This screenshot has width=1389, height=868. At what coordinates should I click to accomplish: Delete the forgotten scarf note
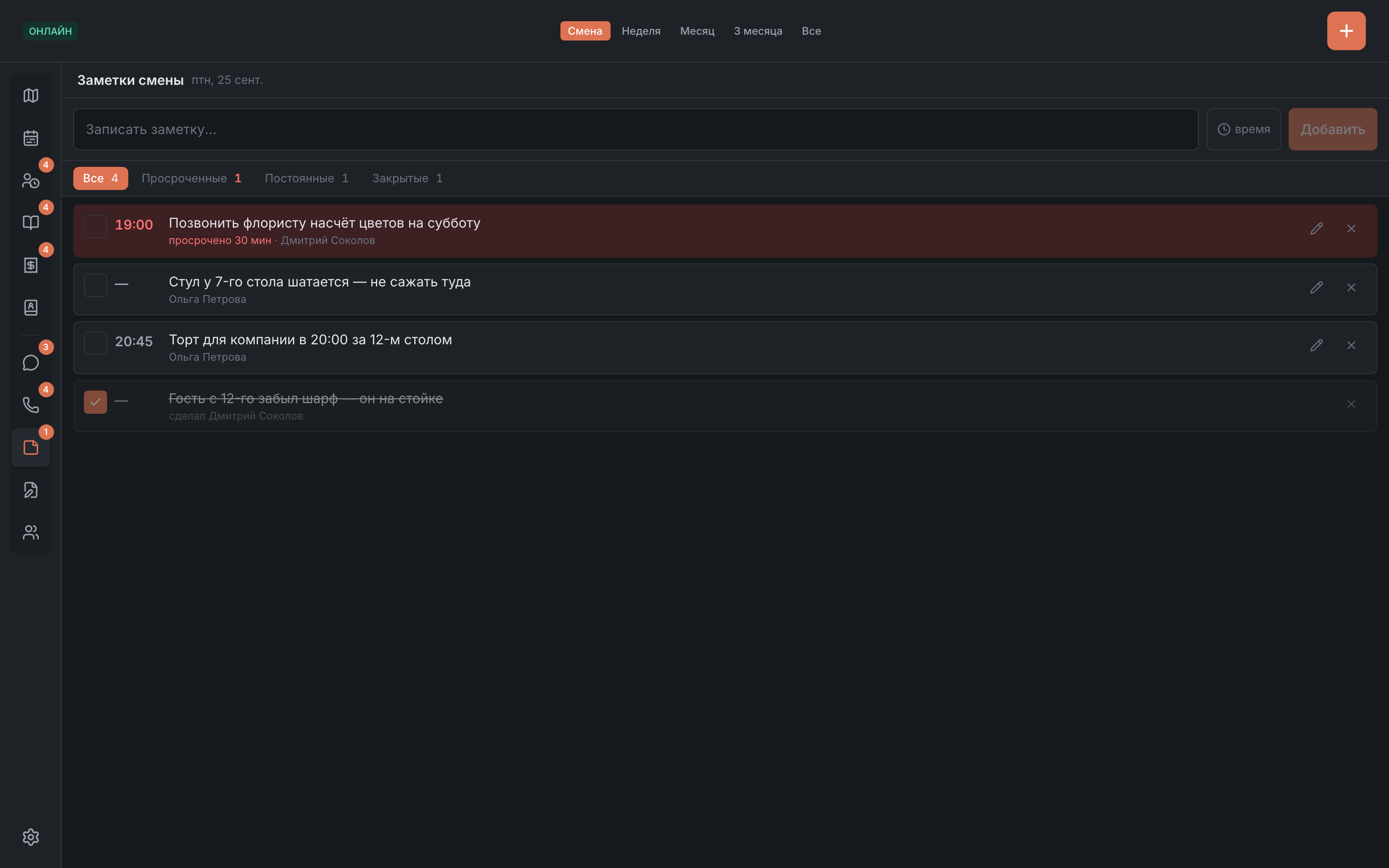tap(1351, 405)
